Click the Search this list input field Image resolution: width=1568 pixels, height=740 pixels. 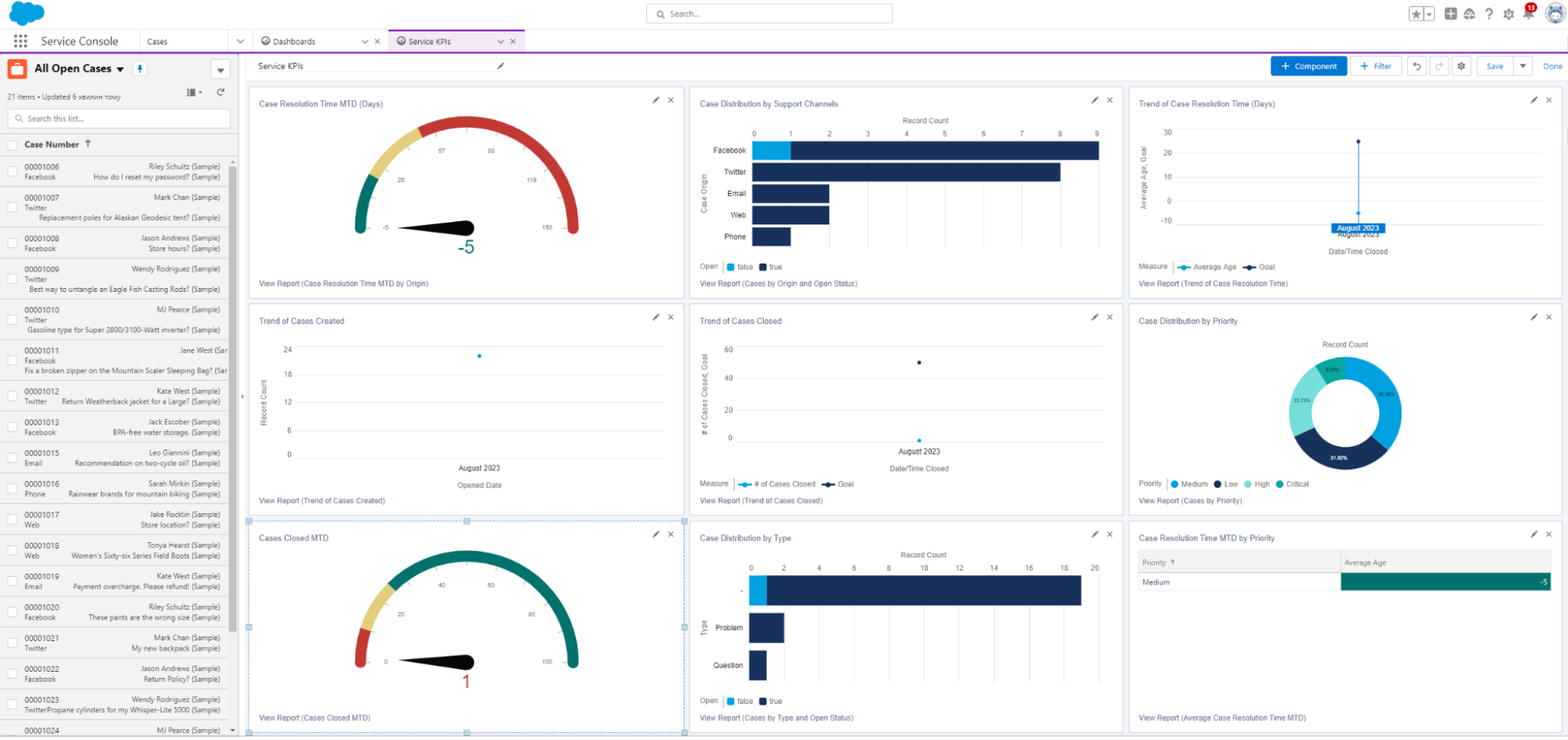118,118
